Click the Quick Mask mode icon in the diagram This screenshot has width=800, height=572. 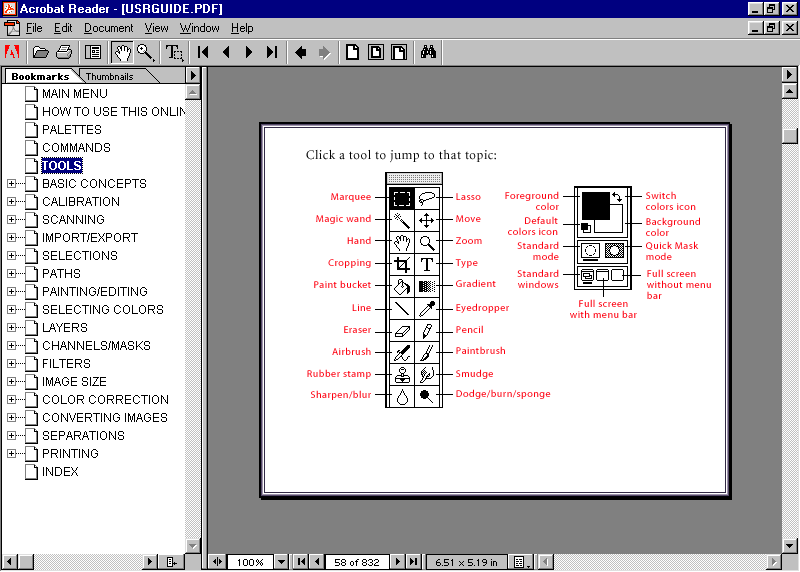tap(614, 251)
